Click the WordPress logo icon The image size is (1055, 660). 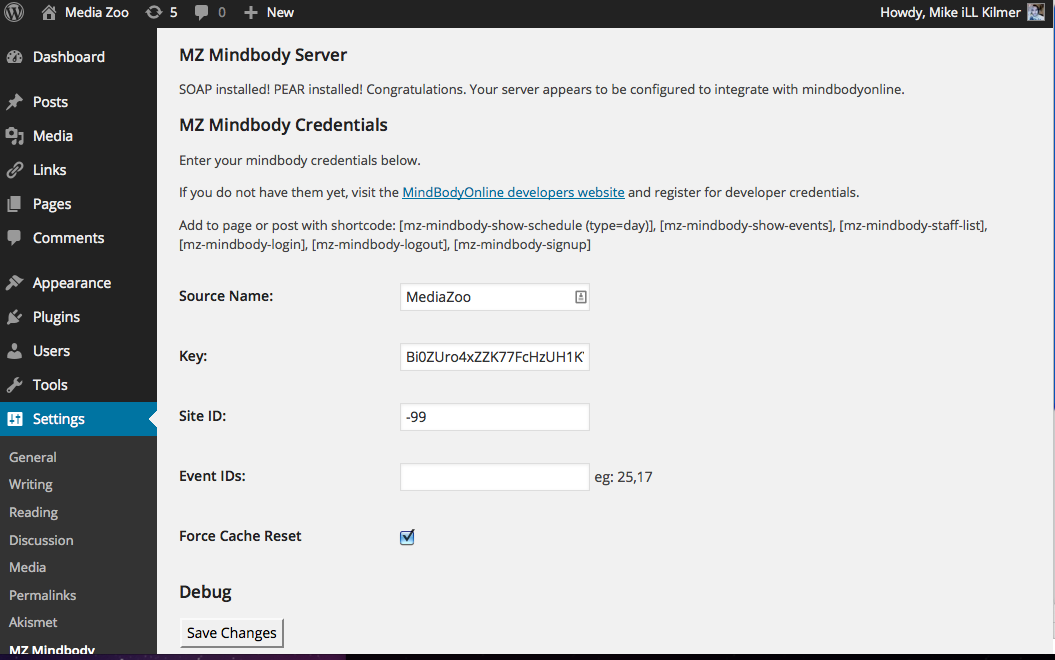click(14, 13)
